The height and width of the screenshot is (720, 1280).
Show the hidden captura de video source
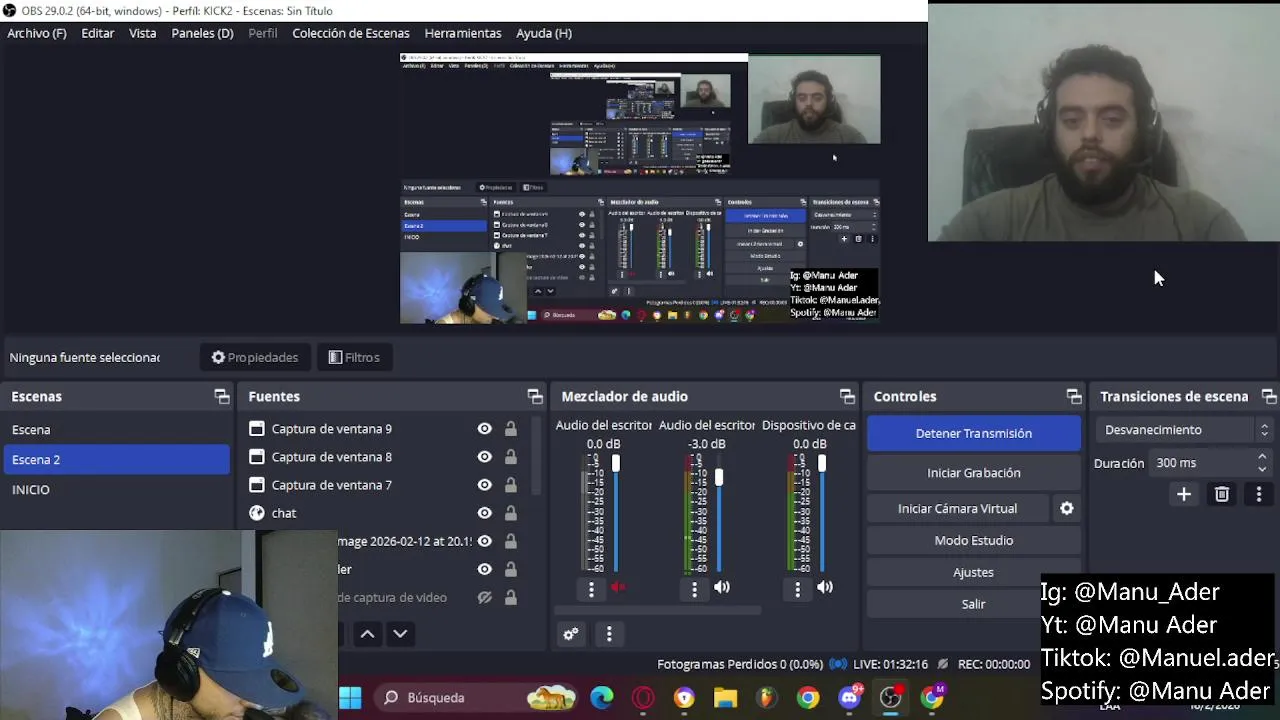pyautogui.click(x=484, y=597)
